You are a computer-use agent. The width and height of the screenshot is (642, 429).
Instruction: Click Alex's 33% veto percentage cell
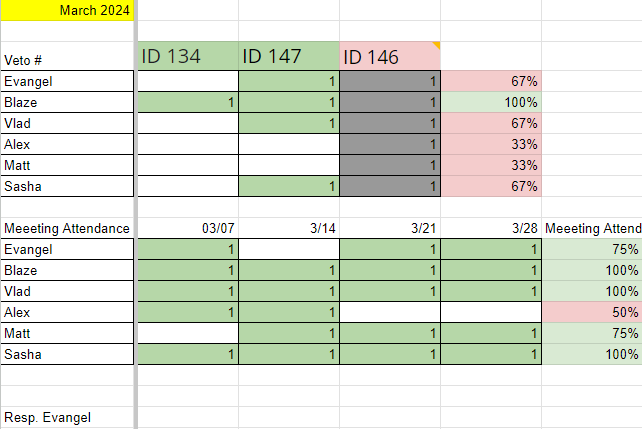491,144
